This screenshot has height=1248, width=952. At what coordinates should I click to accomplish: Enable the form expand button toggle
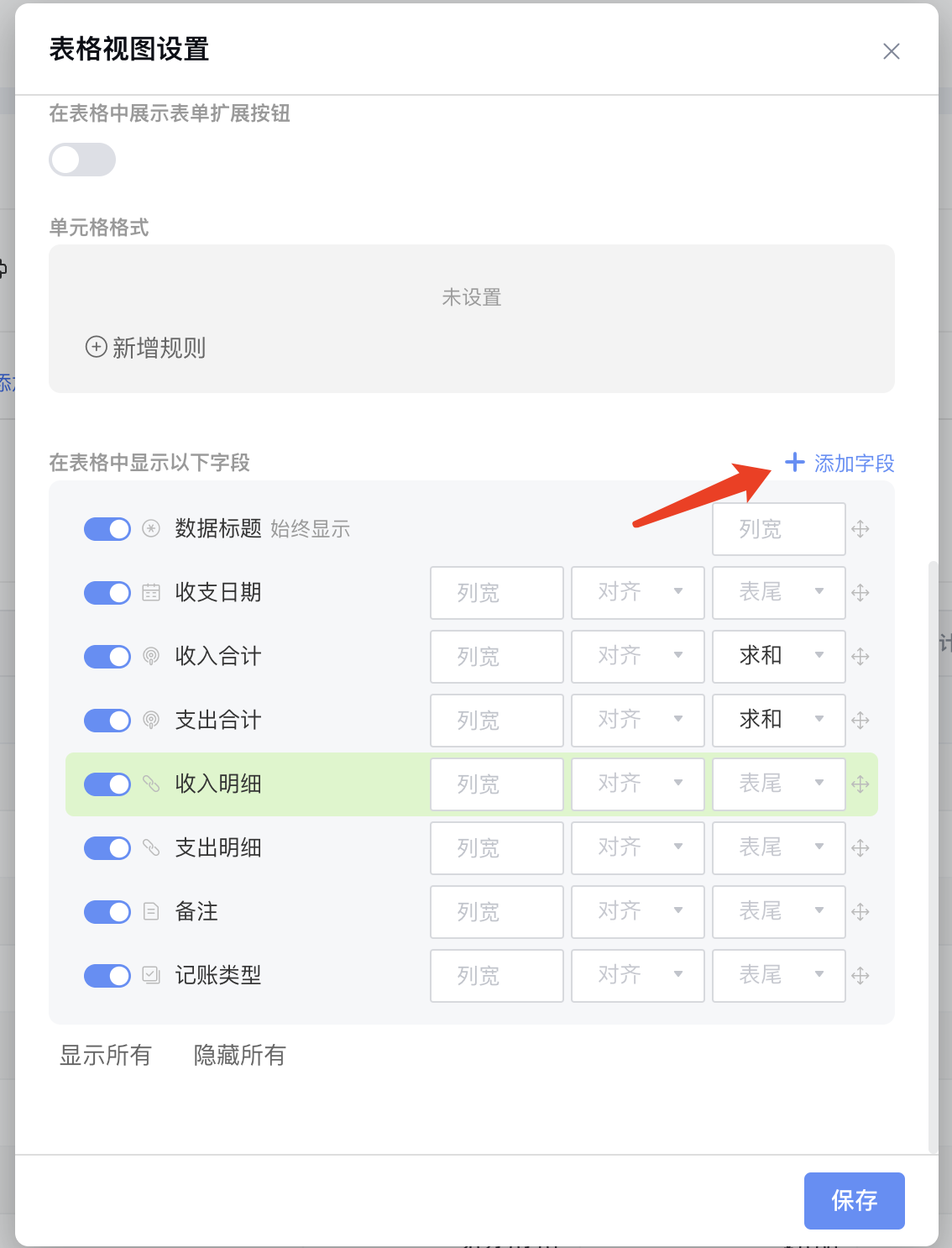pos(82,160)
